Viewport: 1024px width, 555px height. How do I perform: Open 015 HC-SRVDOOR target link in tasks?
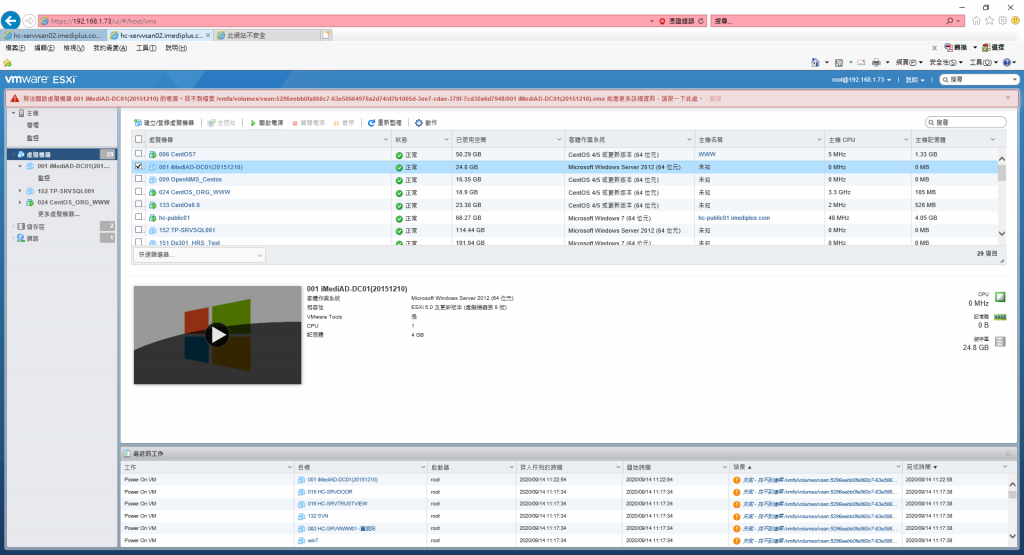tap(330, 492)
